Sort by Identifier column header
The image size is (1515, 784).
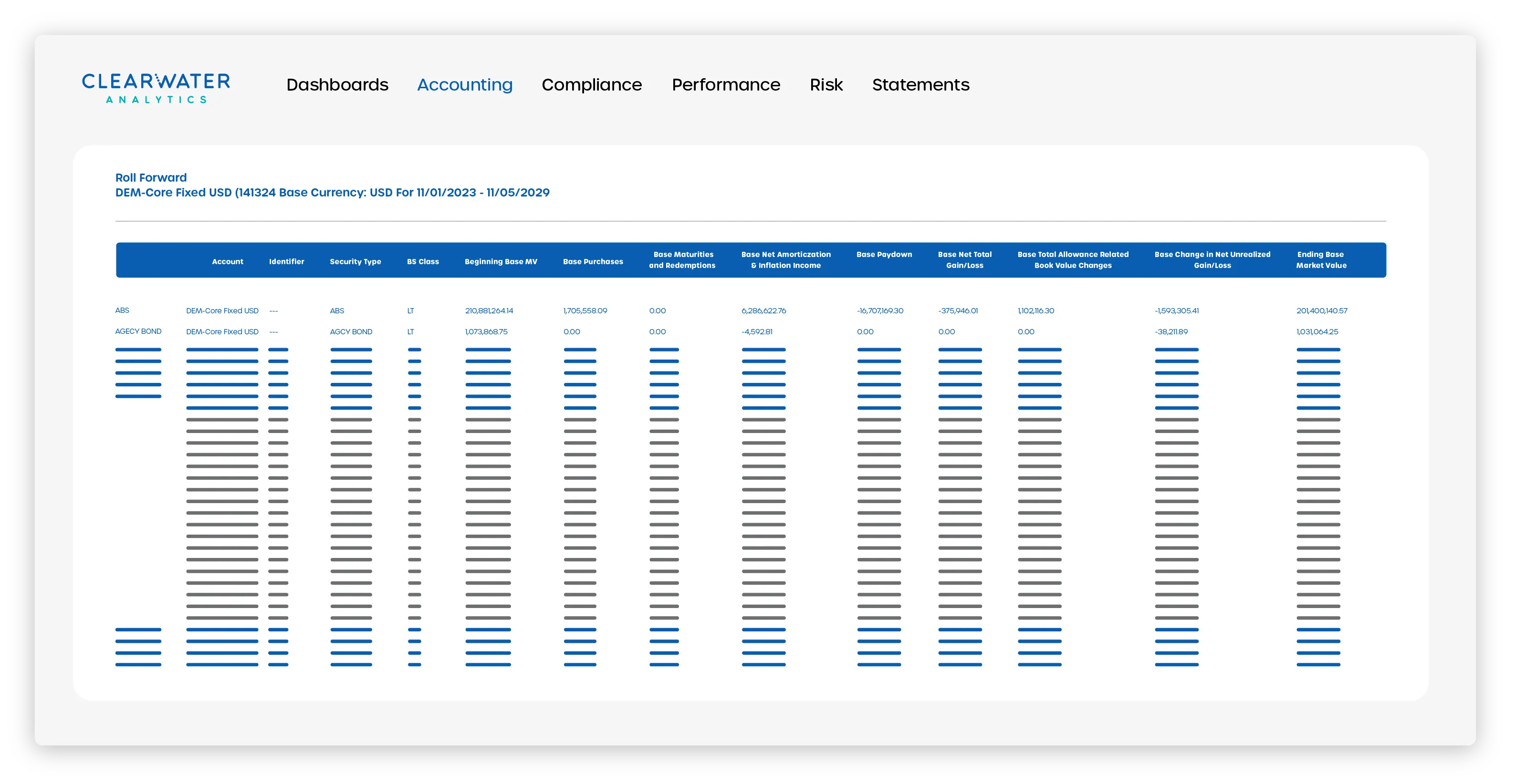click(286, 261)
